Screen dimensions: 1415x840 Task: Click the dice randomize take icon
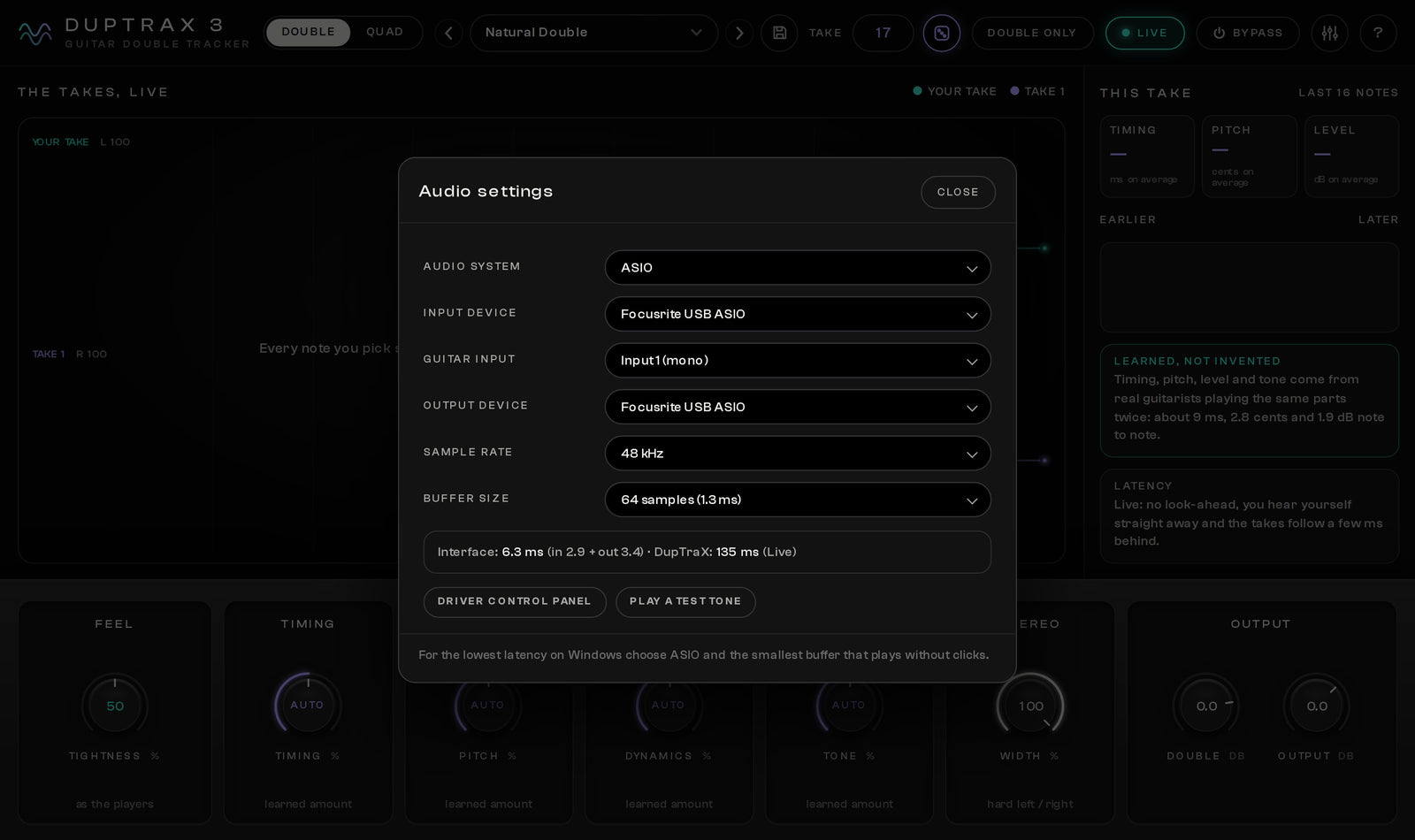(942, 33)
